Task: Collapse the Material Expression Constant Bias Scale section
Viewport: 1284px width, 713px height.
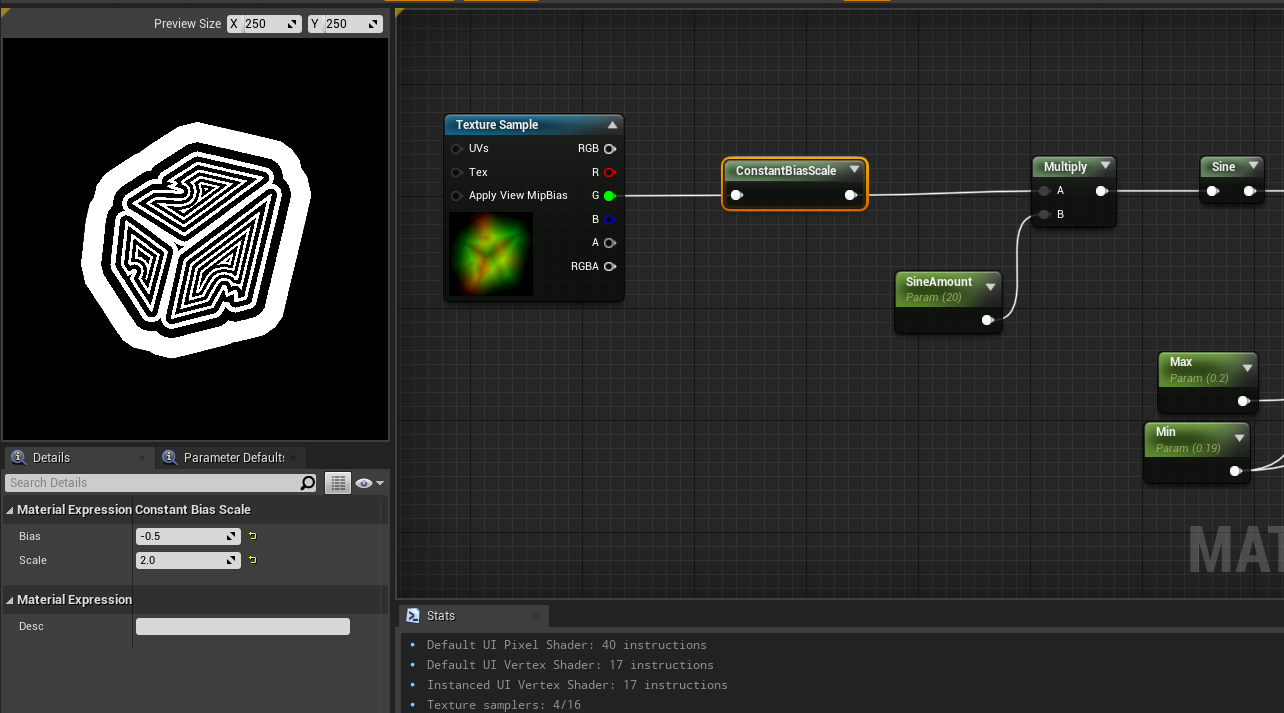Action: [x=10, y=510]
